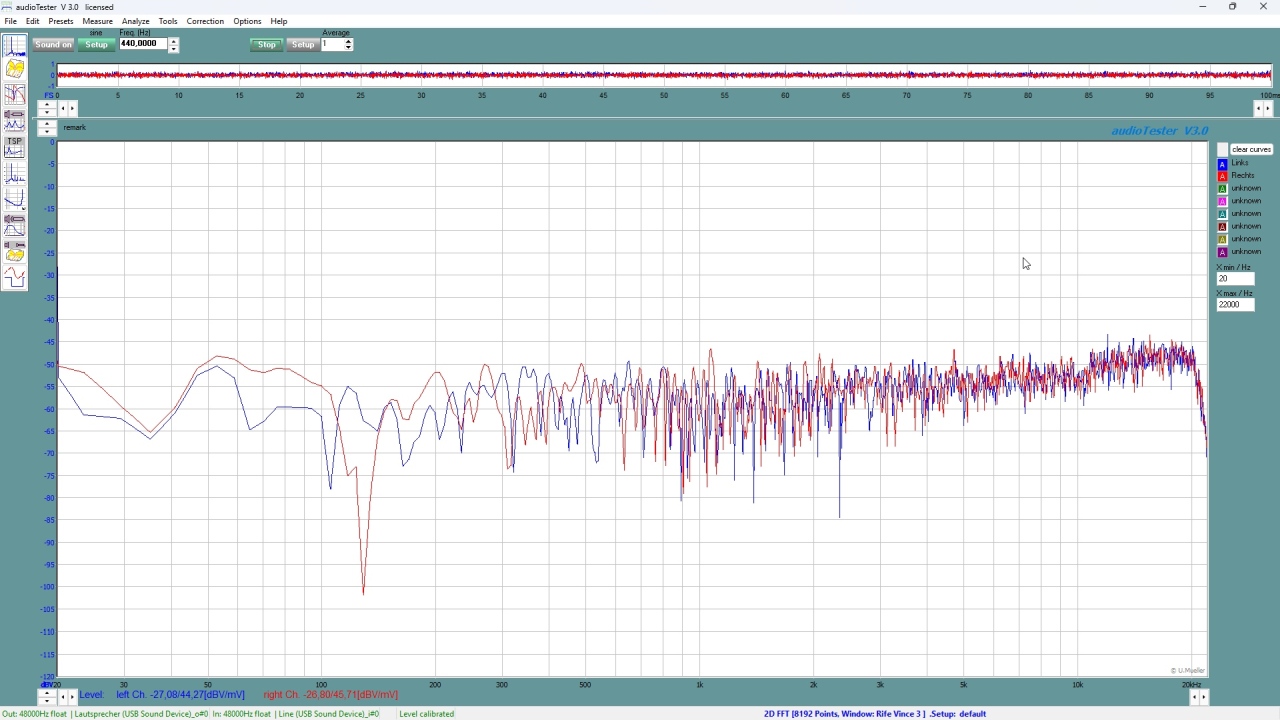Open the Measure menu

[98, 21]
